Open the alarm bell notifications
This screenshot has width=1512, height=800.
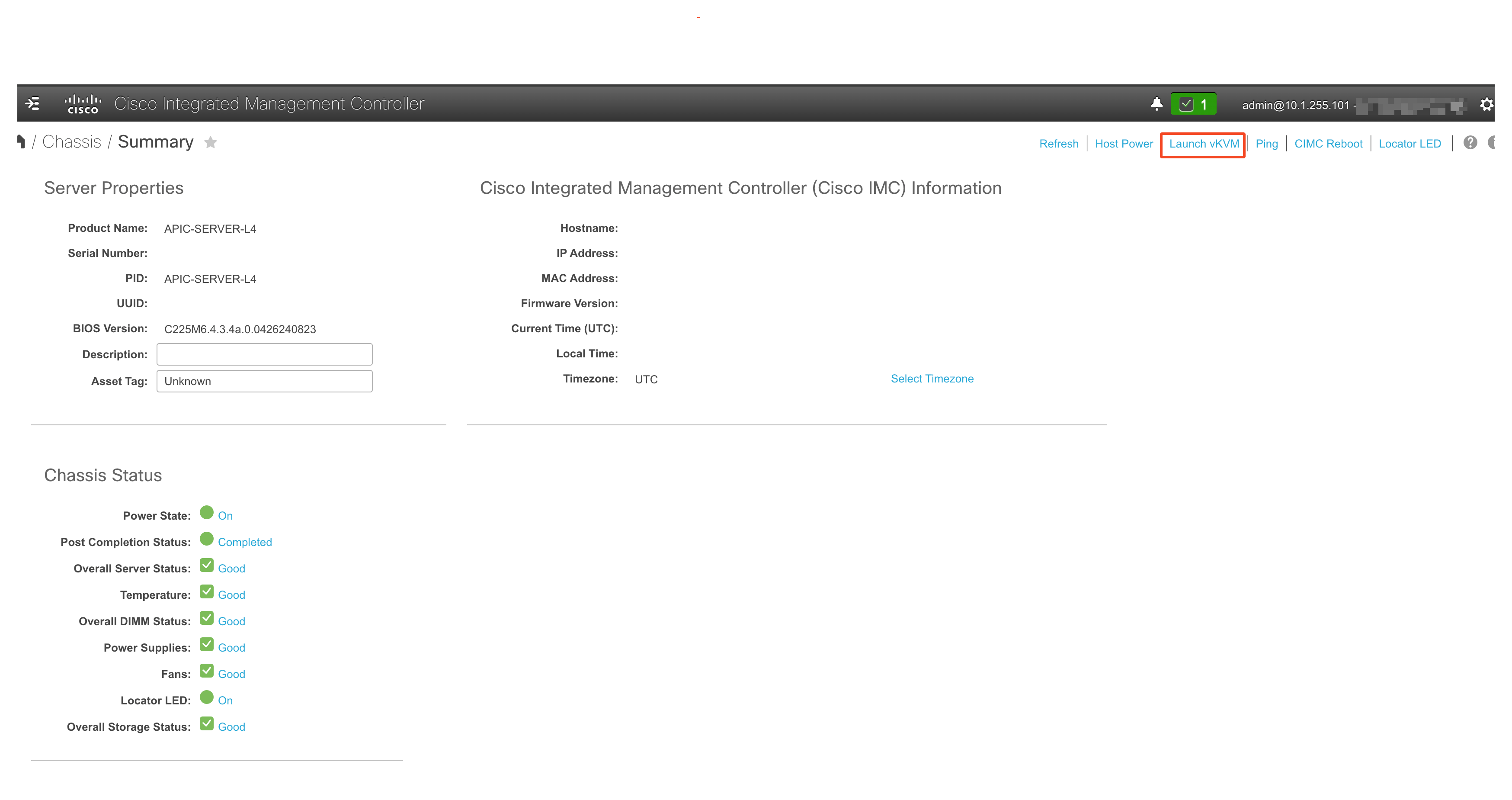[1156, 104]
